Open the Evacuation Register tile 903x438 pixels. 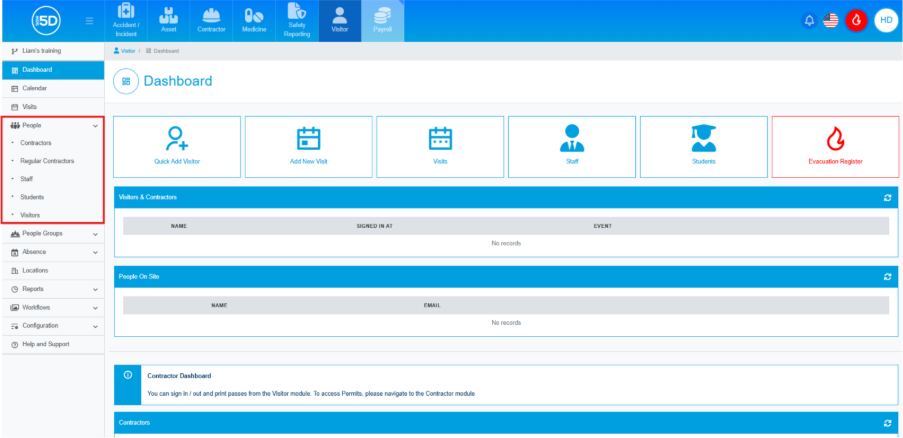[835, 147]
